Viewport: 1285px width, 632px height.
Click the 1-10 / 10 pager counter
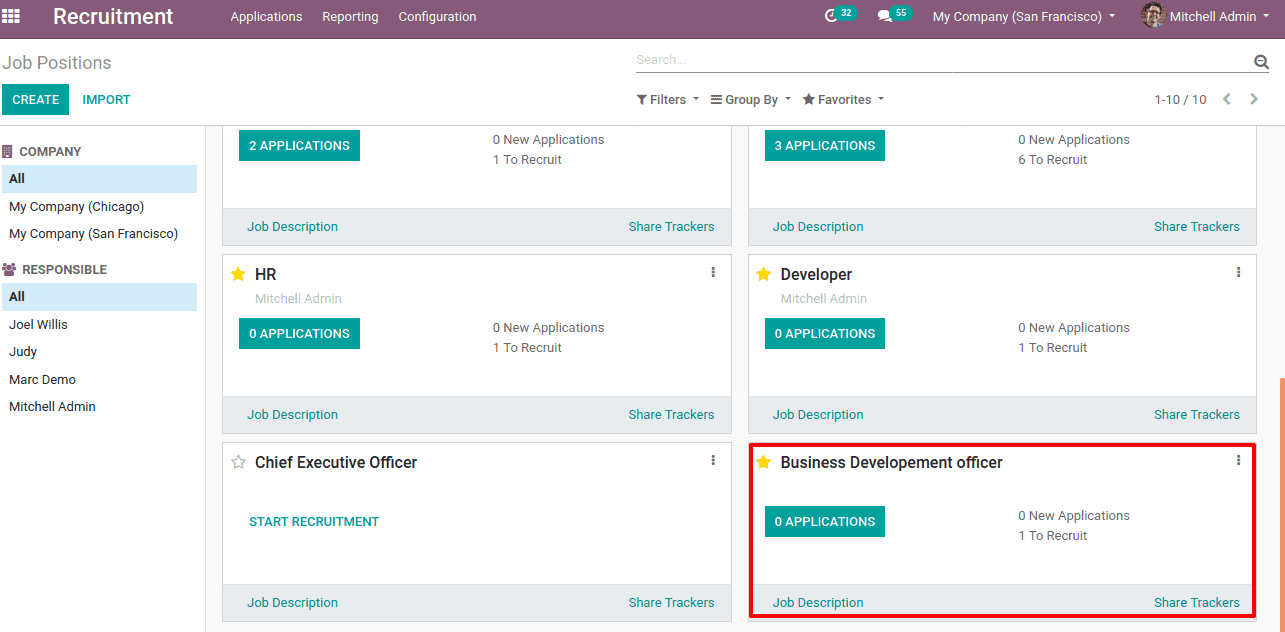tap(1180, 100)
